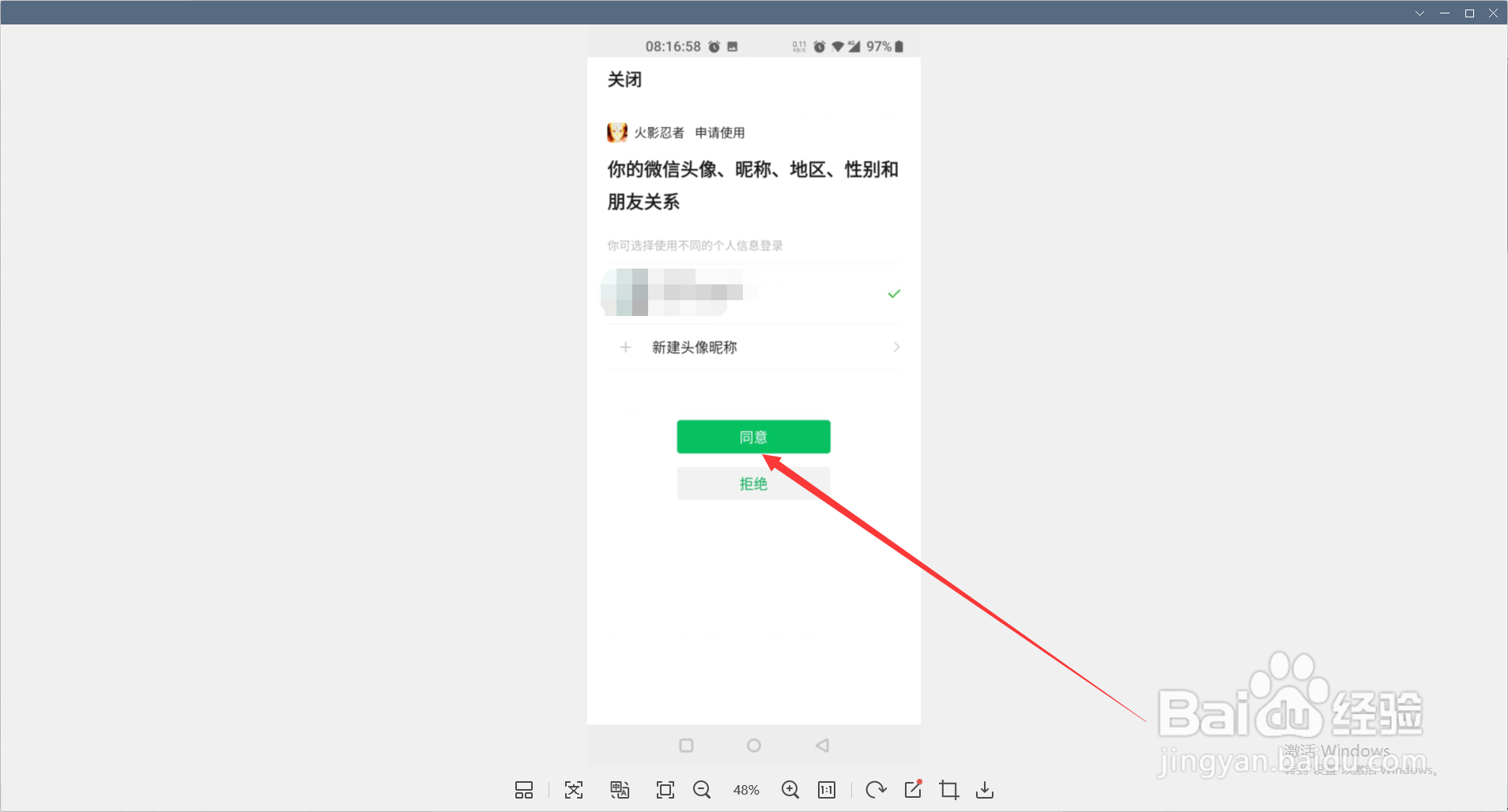Tap 拒绝 to refuse authorization

tap(752, 483)
